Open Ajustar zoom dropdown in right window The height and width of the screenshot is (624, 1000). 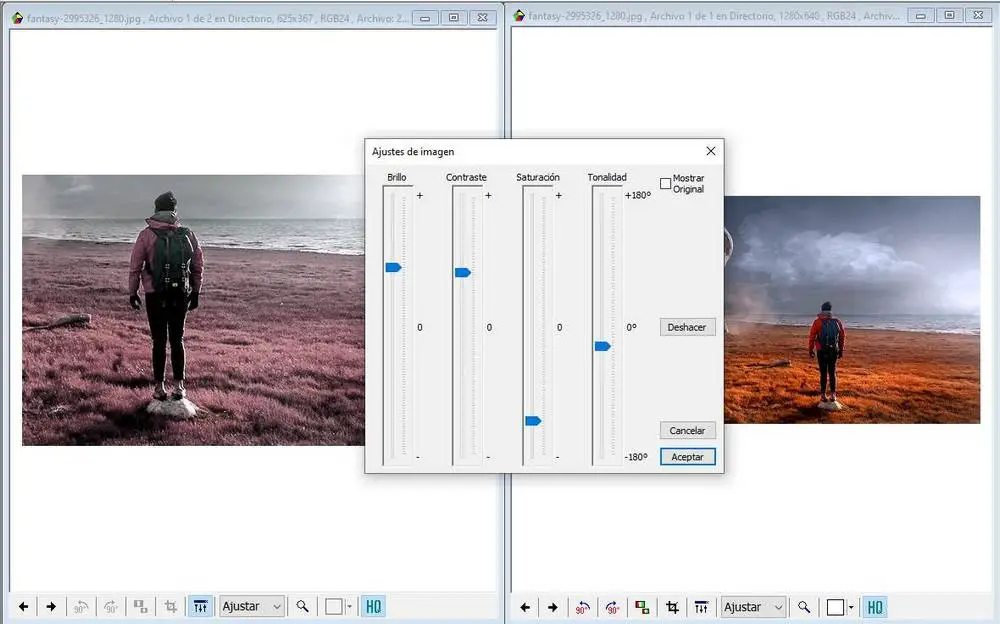pos(754,607)
